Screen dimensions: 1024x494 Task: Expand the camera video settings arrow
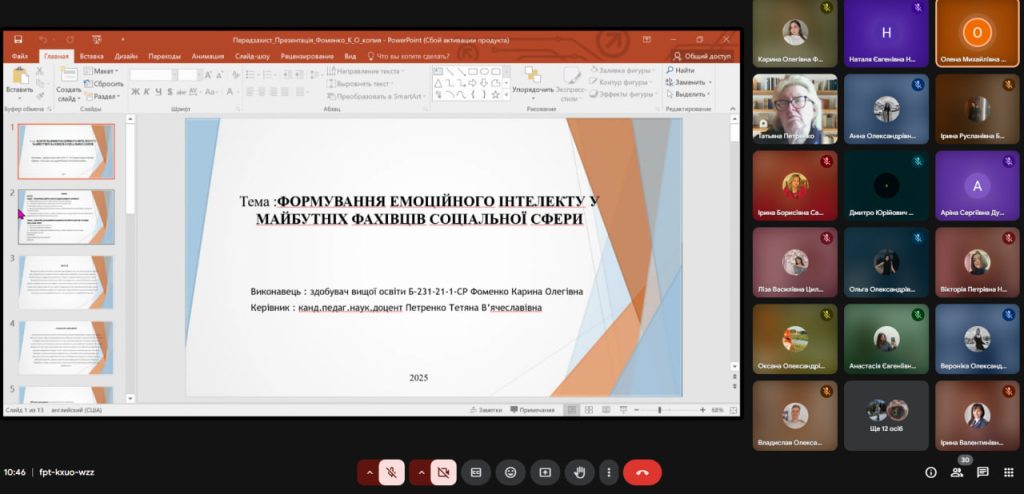420,472
